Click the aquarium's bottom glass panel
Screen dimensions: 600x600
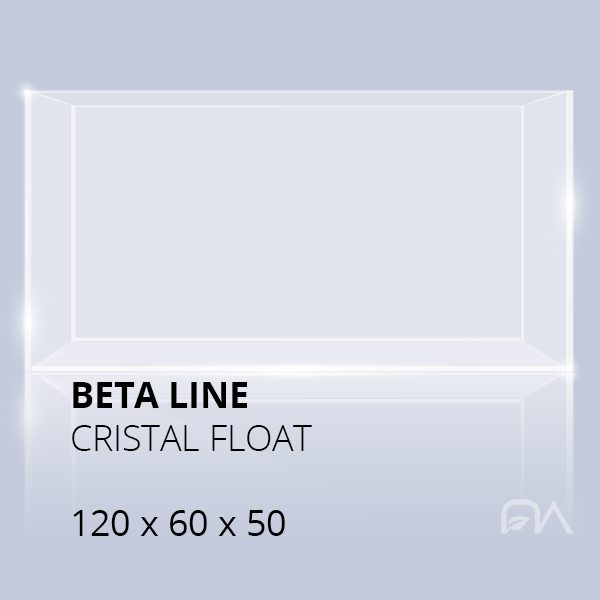click(x=300, y=355)
